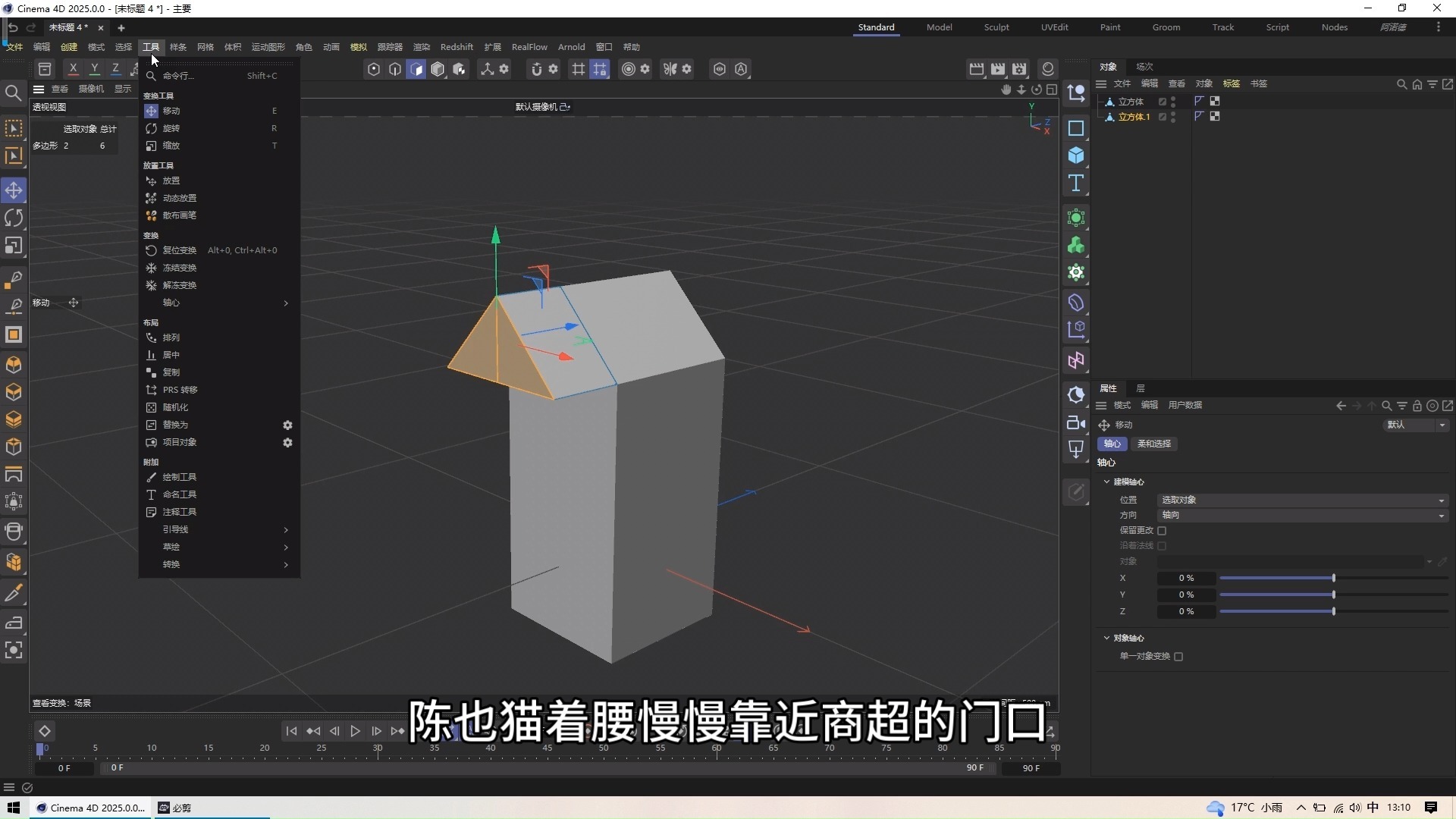Click the camera icon in right palette
The height and width of the screenshot is (819, 1456).
[x=1076, y=422]
